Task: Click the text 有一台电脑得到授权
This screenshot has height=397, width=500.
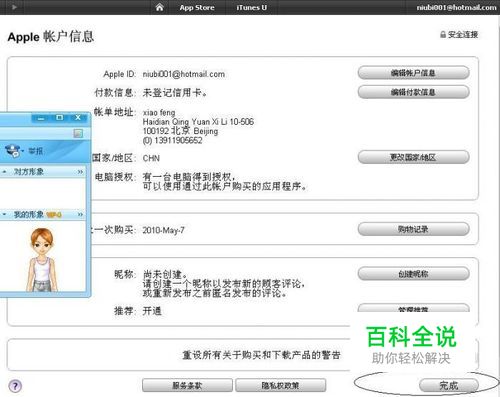Action: (189, 176)
